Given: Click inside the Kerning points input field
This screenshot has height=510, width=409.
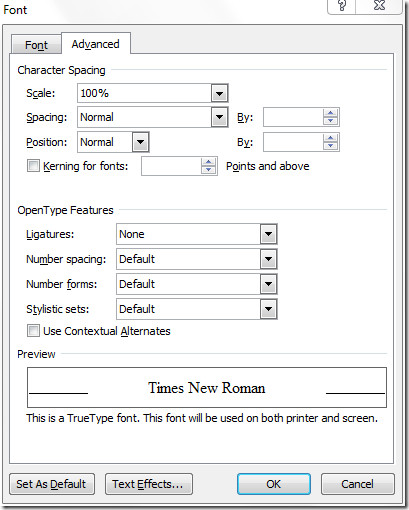Looking at the screenshot, I should tap(171, 166).
